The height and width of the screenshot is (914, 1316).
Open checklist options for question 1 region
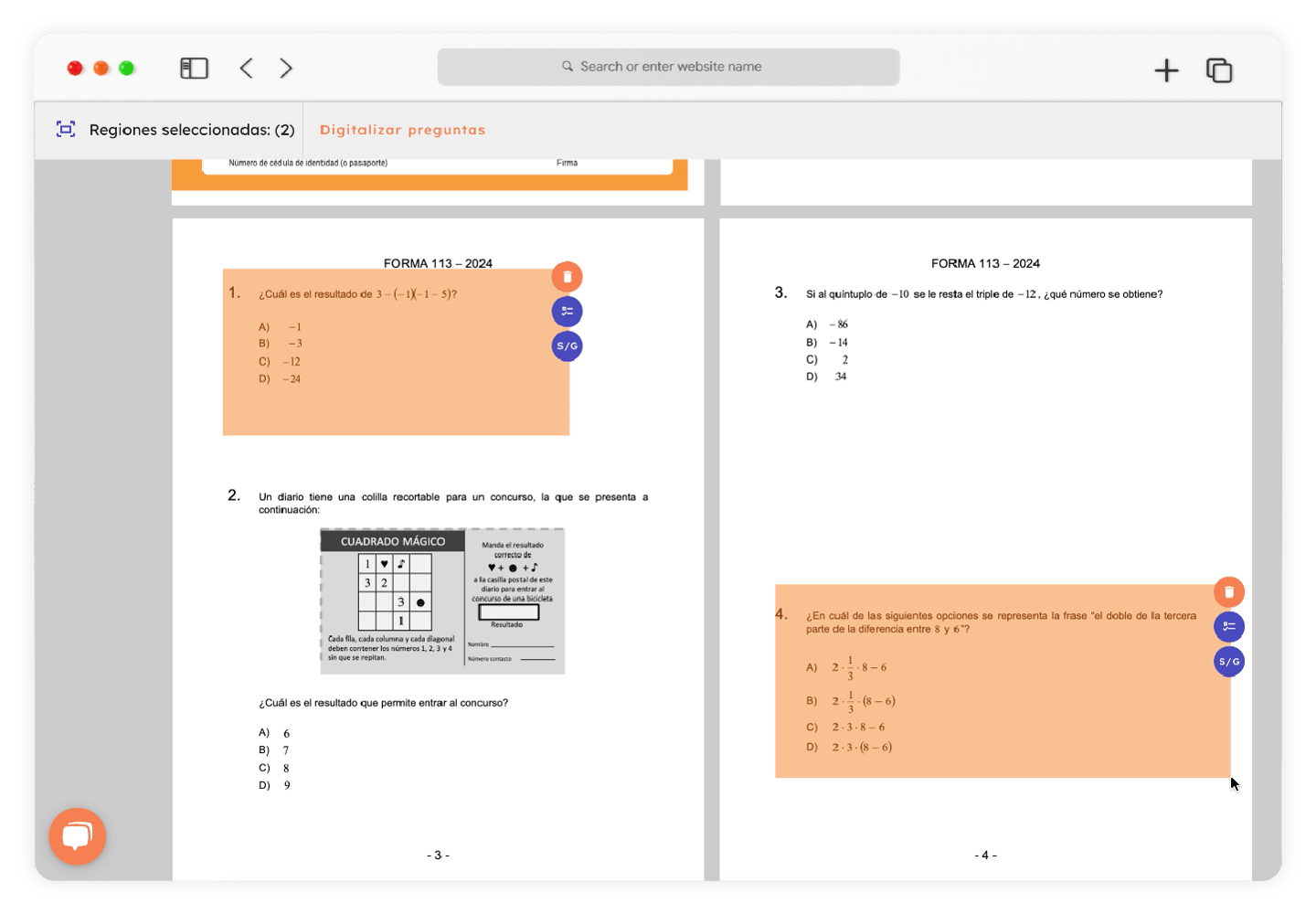[567, 312]
